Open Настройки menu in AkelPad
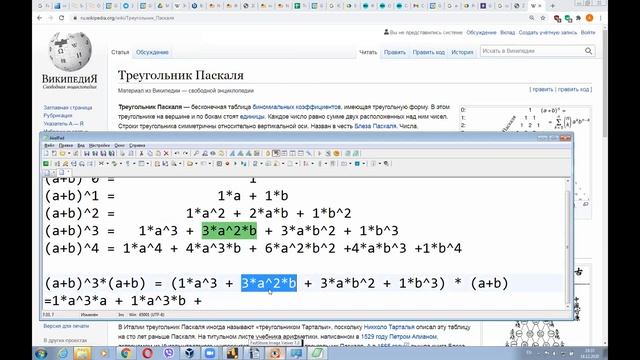Viewport: 640px width, 360px height. pyautogui.click(x=99, y=145)
